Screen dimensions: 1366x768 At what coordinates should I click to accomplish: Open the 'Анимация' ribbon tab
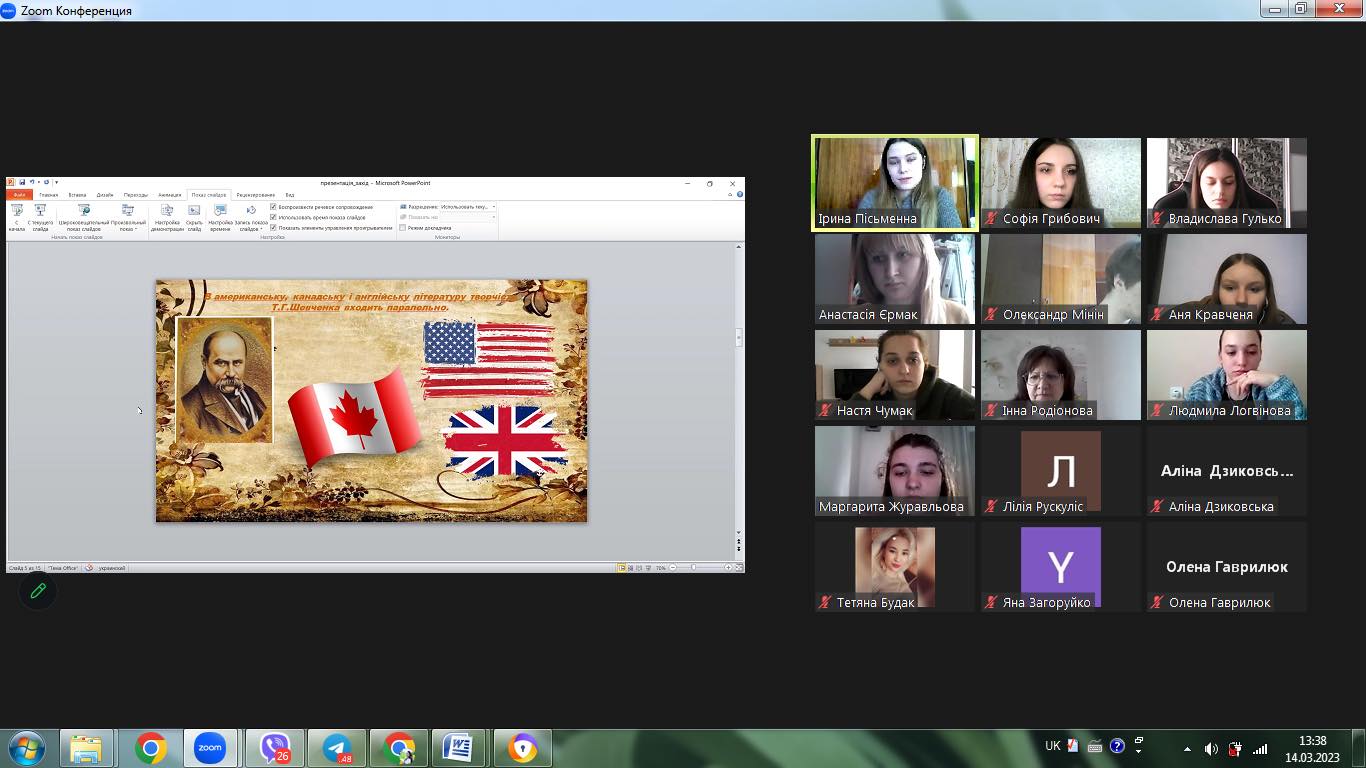click(x=170, y=195)
